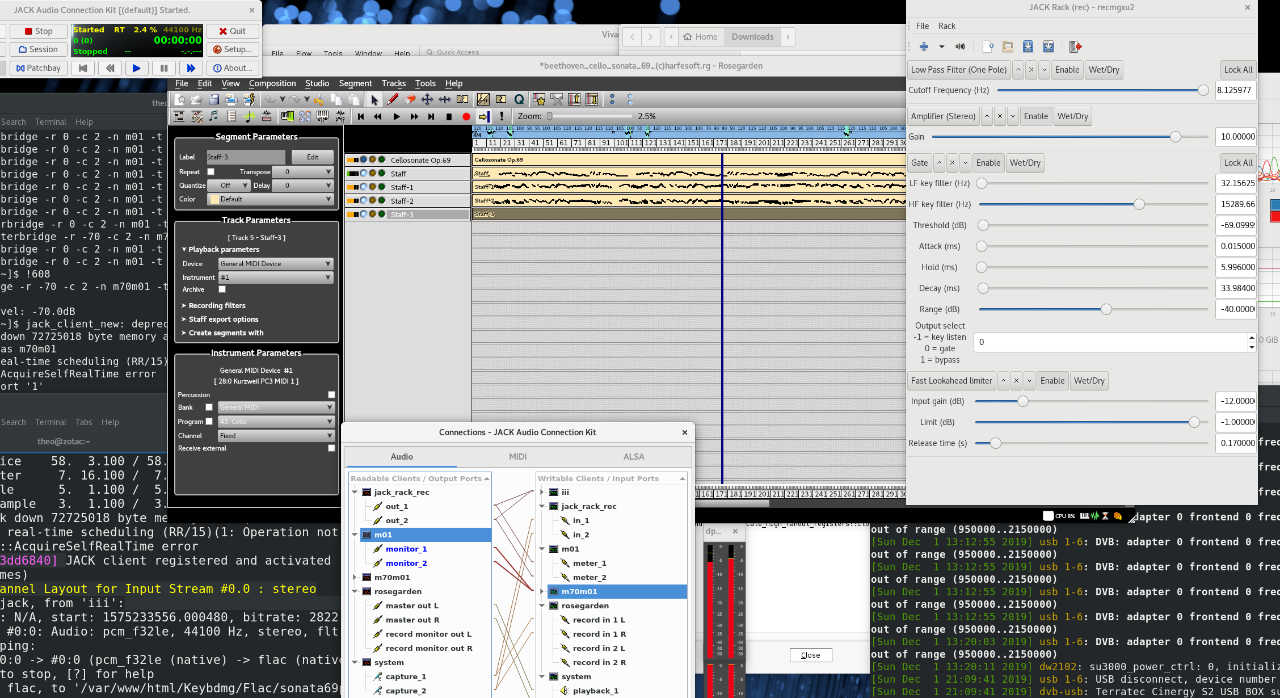1280x698 pixels.
Task: Toggle the Repeat checkbox in Segment Parameters
Action: [210, 172]
